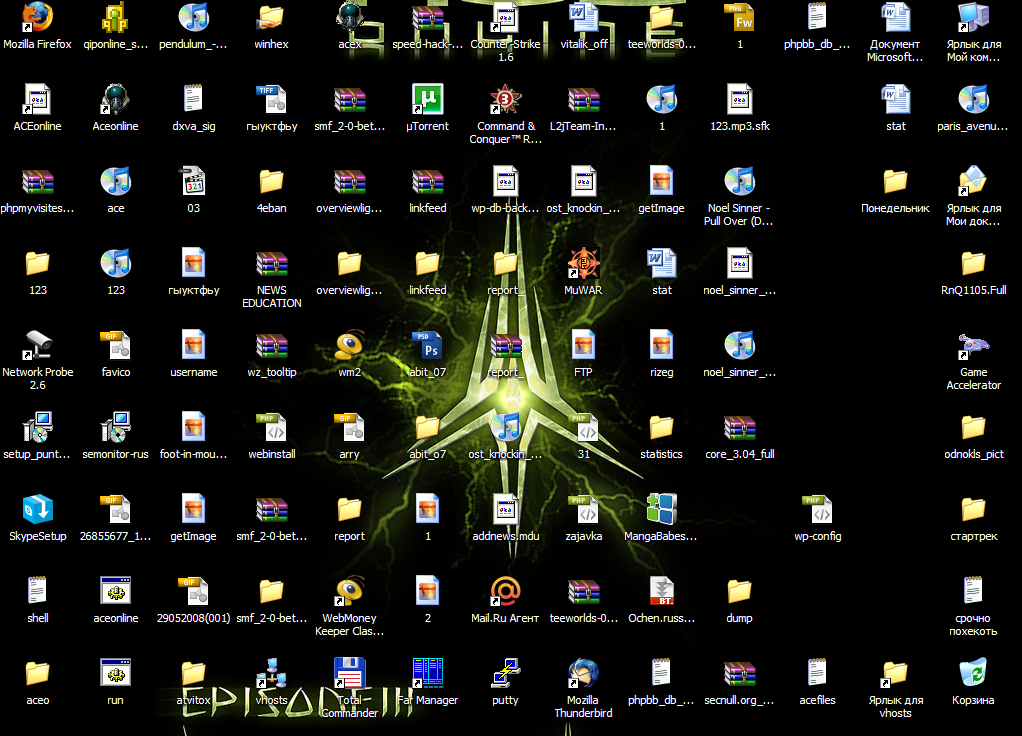This screenshot has height=736, width=1022.
Task: Select the MuWAR game icon
Action: 582,263
